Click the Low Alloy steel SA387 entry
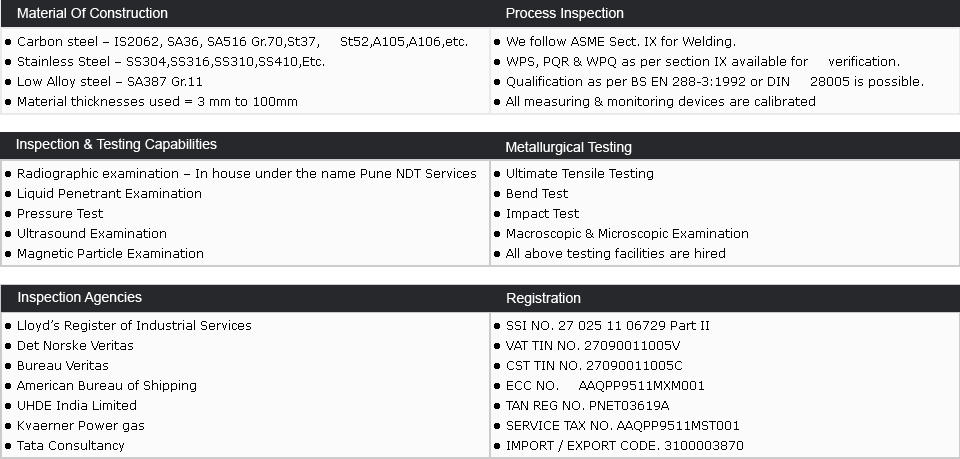Screen dimensions: 960x459 pos(109,82)
